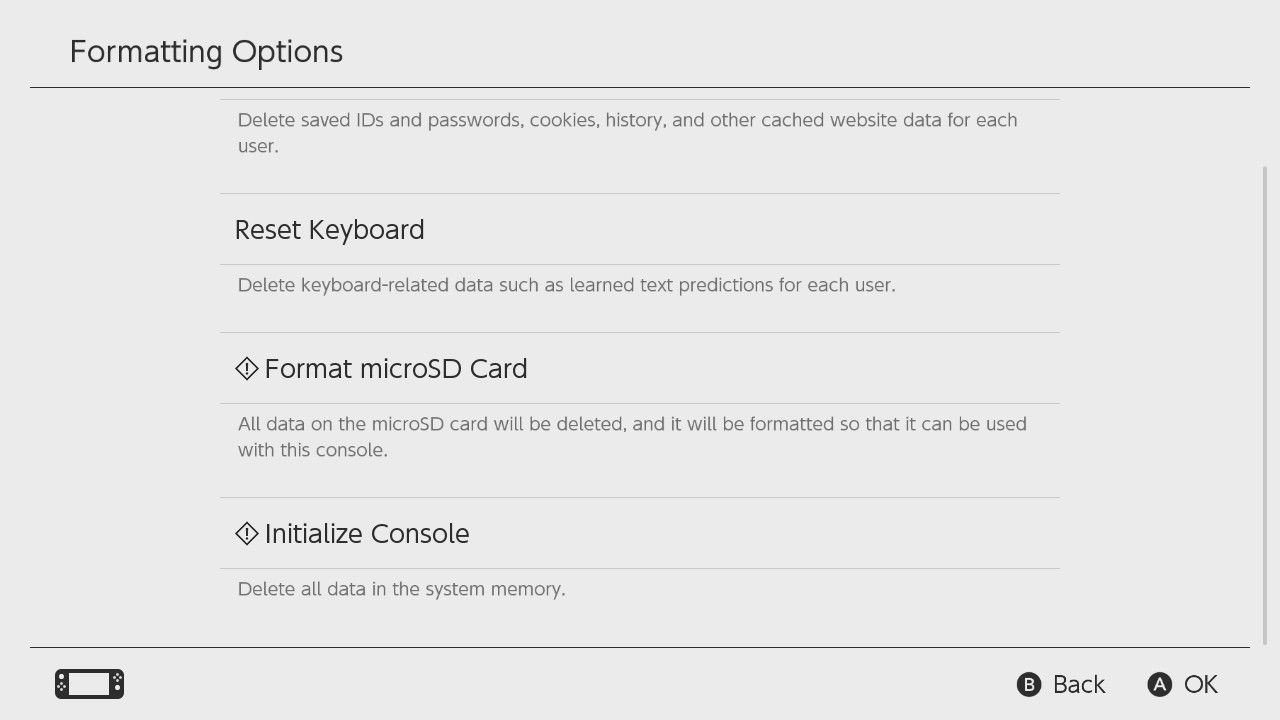1280x720 pixels.
Task: Open Format microSD Card option
Action: [x=640, y=368]
